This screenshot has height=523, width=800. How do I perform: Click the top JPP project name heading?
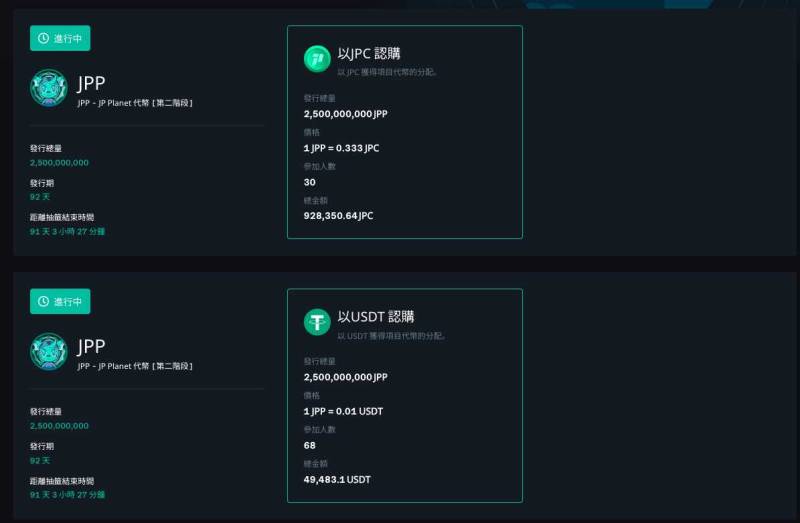coord(91,83)
